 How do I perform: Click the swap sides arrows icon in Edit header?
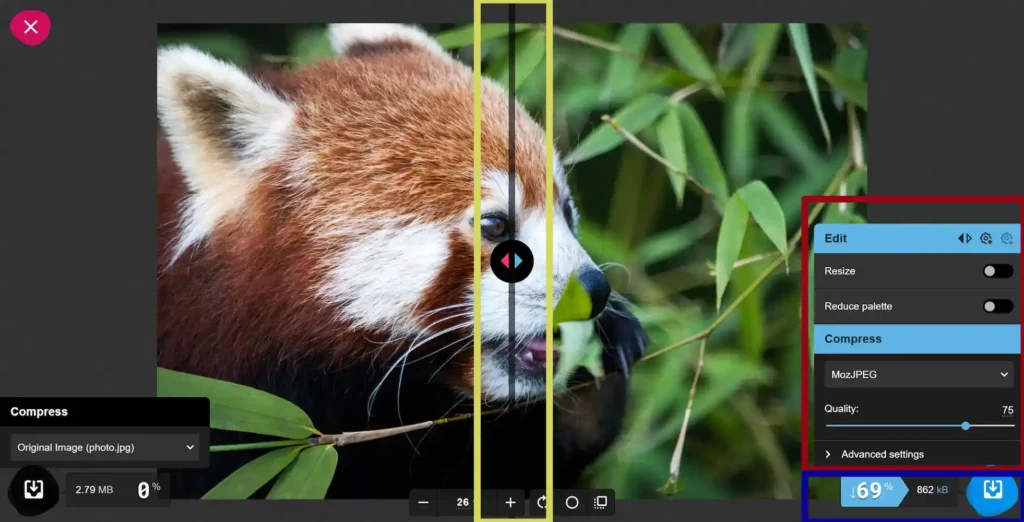pos(965,238)
